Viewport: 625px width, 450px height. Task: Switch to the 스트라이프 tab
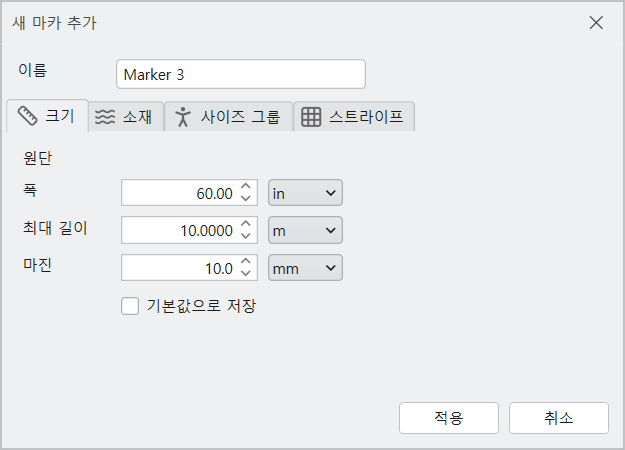click(354, 117)
